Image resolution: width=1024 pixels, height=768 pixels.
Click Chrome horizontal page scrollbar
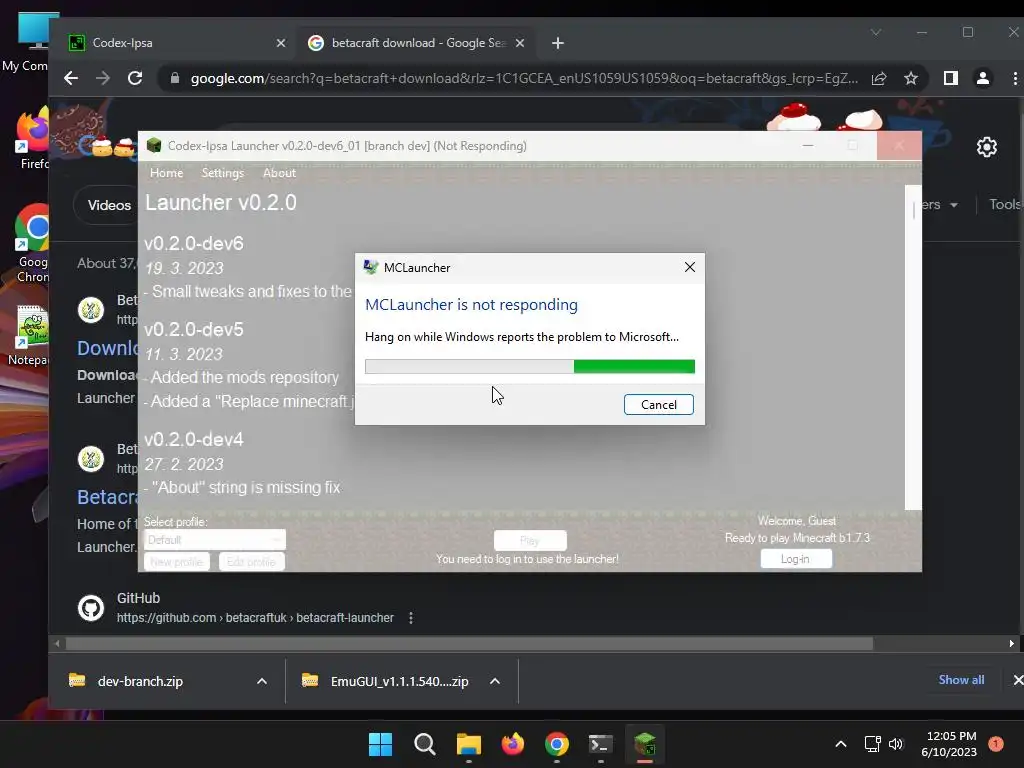[469, 644]
